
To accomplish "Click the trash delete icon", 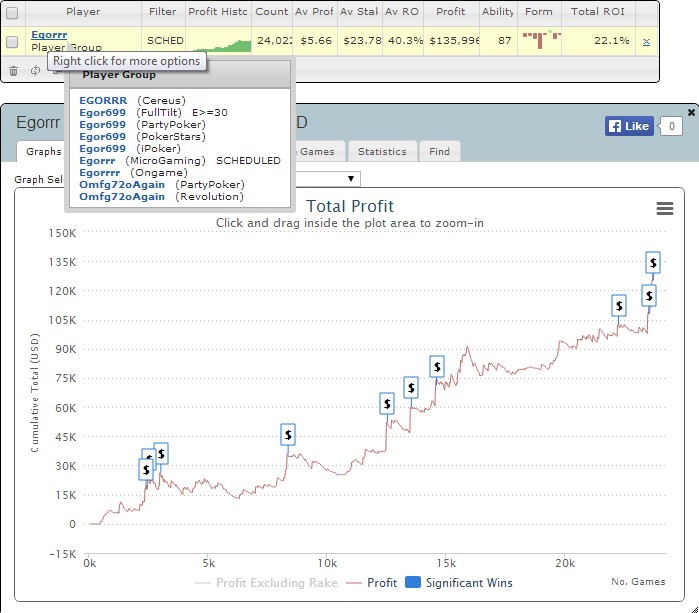I will [x=14, y=71].
